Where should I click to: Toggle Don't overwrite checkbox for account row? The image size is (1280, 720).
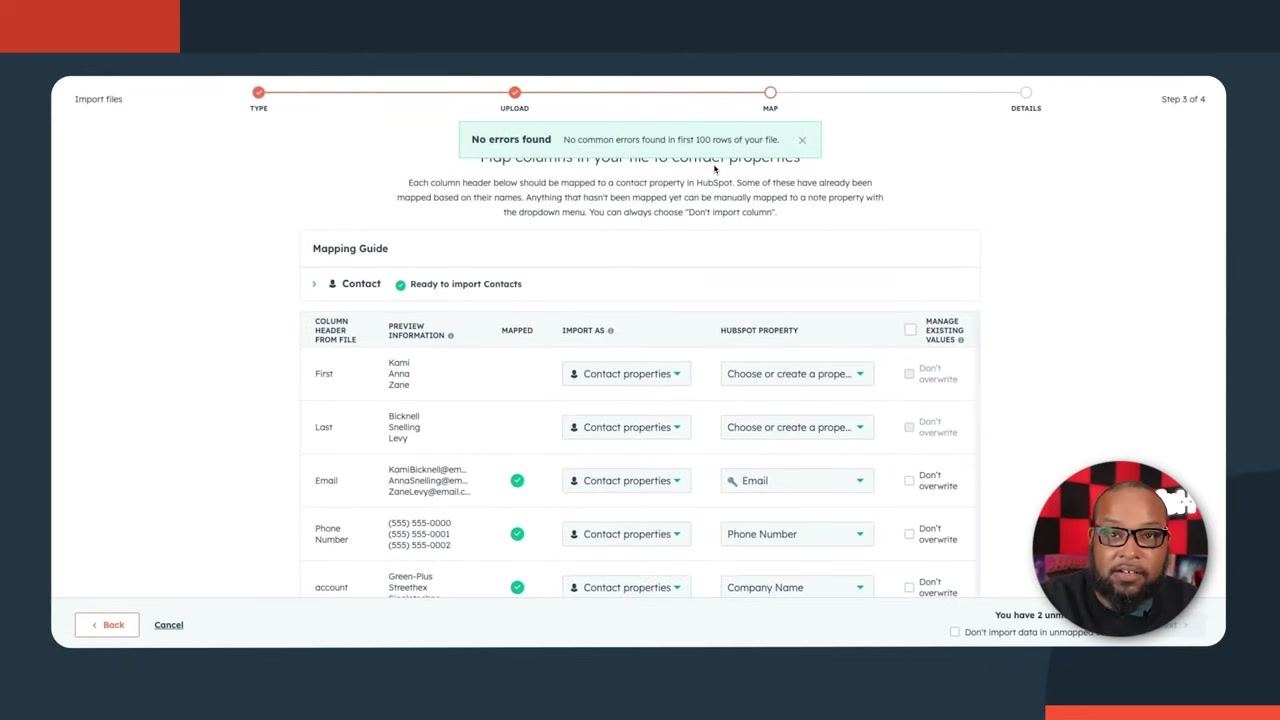tap(909, 588)
